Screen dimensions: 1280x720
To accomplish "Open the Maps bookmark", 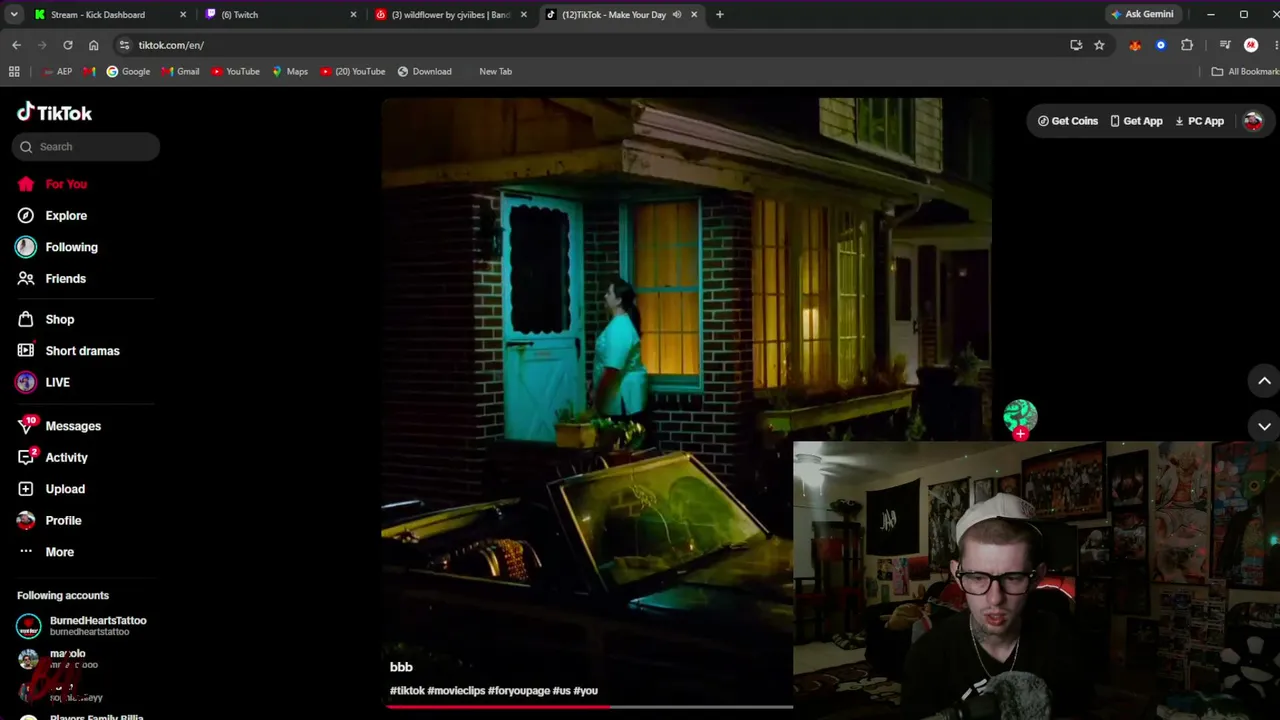I will [290, 71].
